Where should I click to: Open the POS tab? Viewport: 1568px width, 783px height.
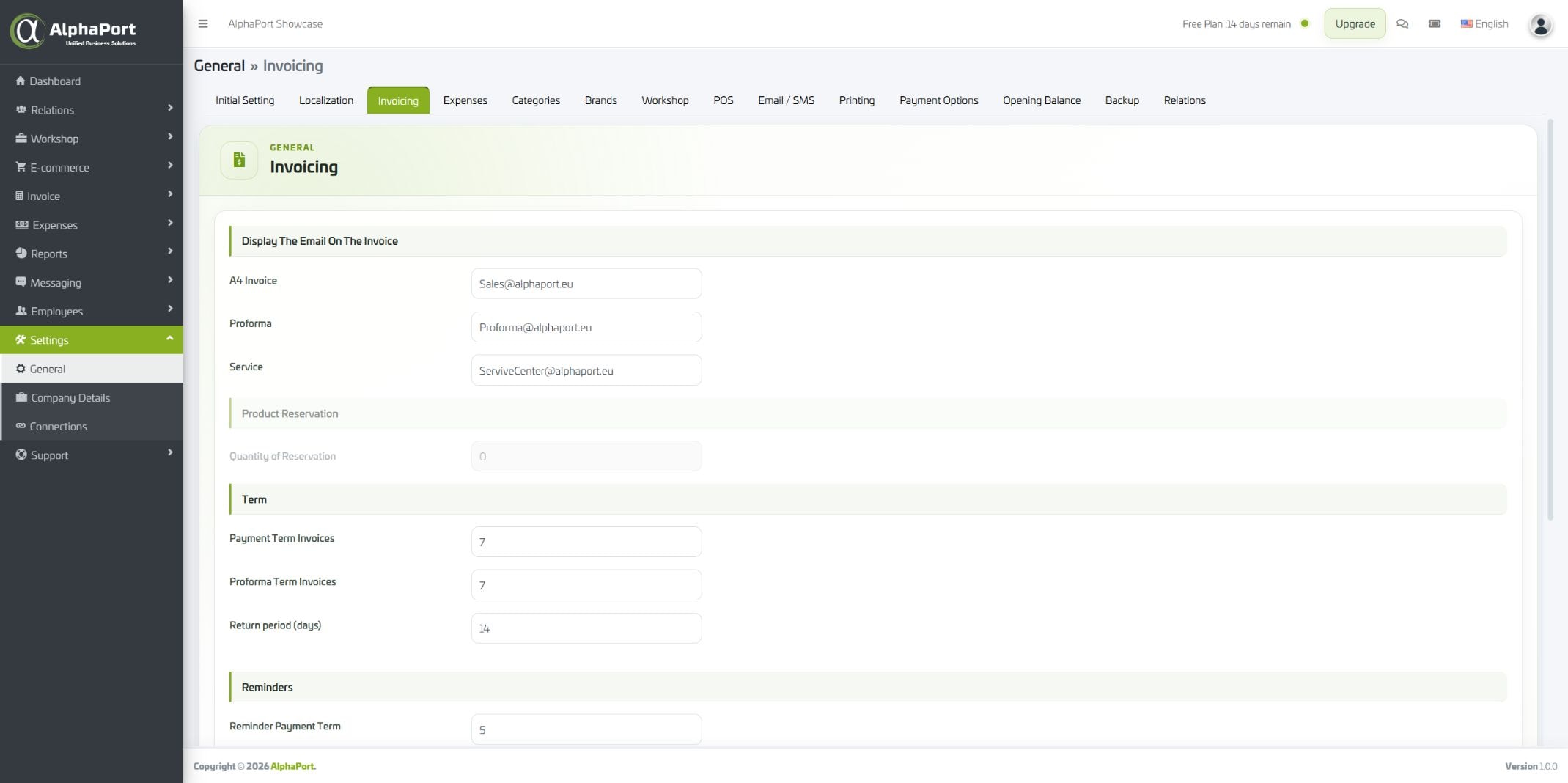click(x=724, y=100)
